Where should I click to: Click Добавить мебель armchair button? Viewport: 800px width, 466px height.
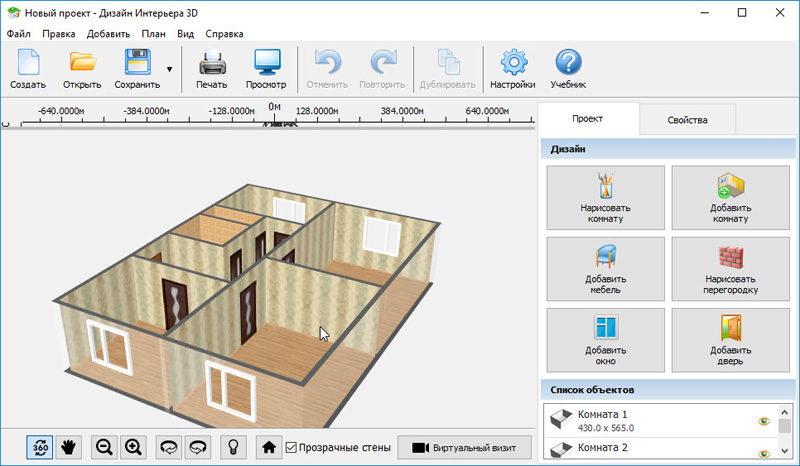click(x=606, y=269)
